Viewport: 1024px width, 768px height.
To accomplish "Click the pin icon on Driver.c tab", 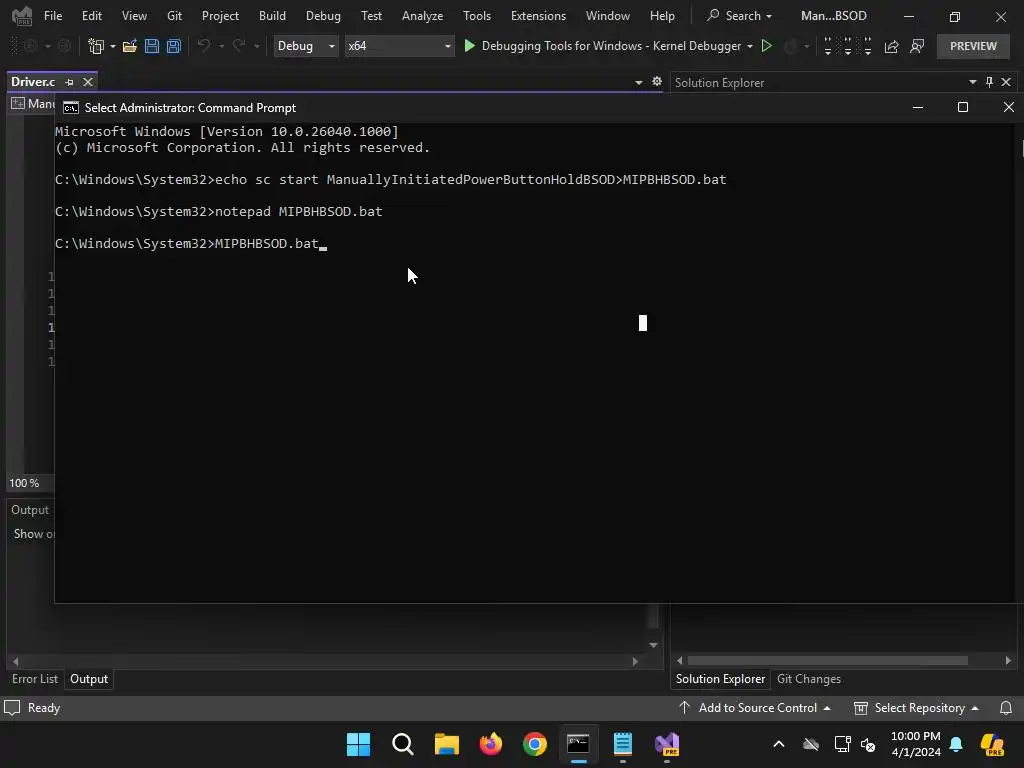I will click(x=69, y=82).
